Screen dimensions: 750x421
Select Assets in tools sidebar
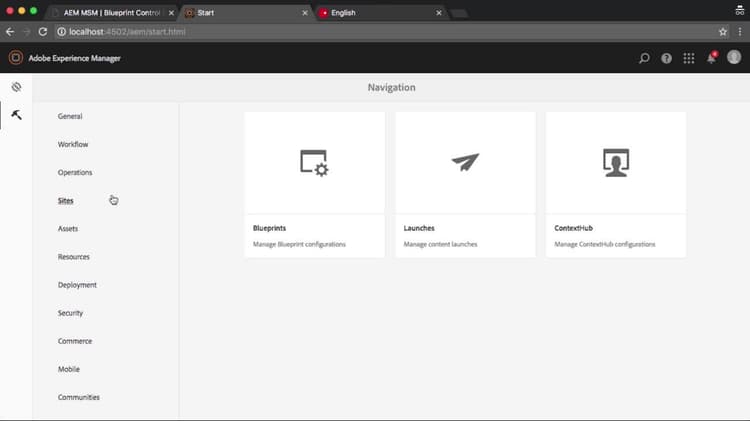coord(68,229)
